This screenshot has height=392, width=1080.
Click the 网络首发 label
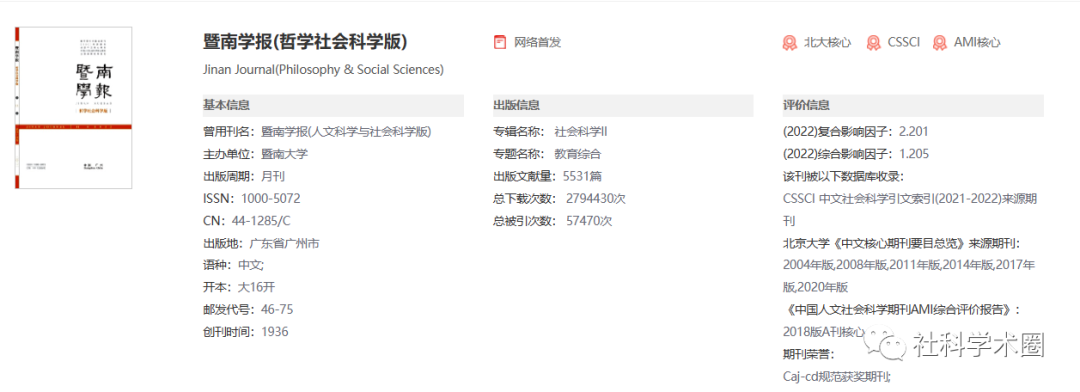(x=538, y=42)
